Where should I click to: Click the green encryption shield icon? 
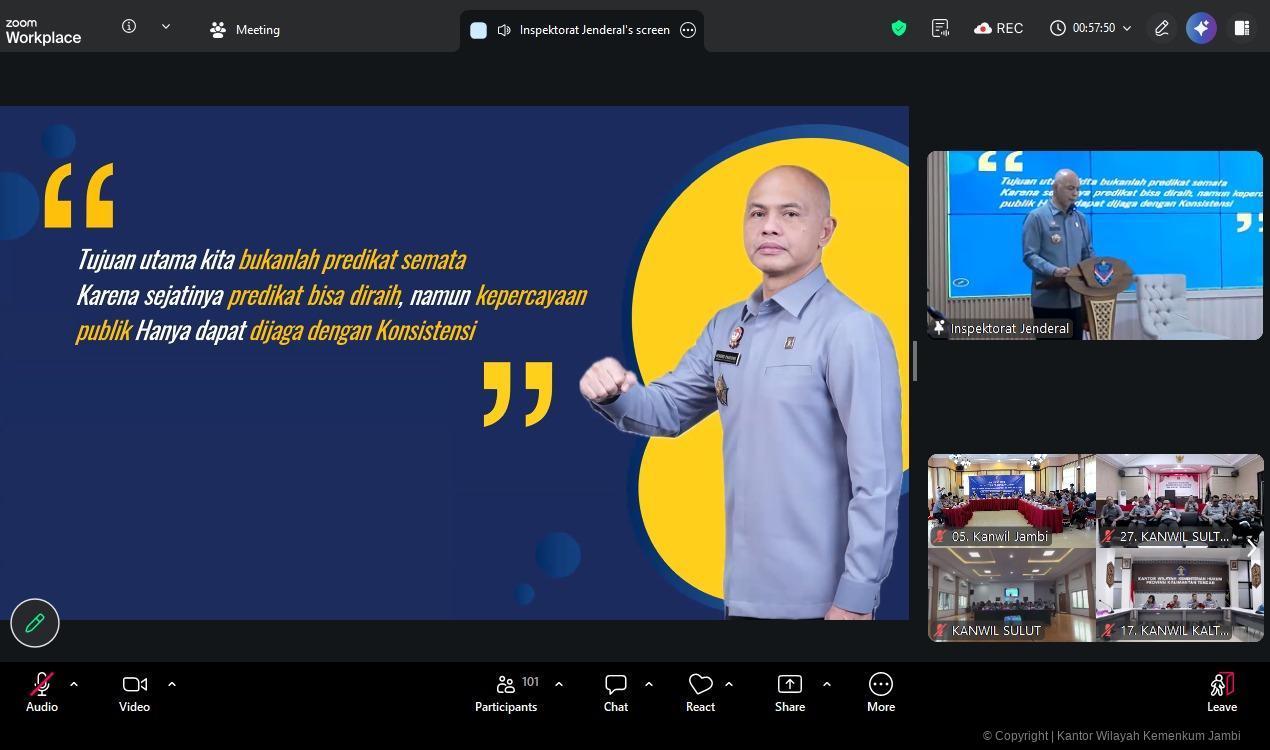click(898, 28)
